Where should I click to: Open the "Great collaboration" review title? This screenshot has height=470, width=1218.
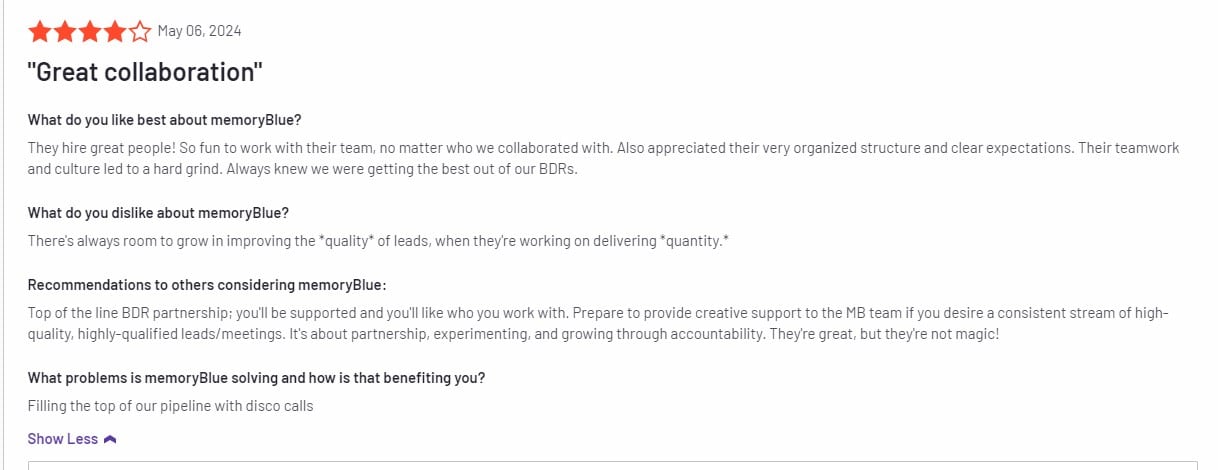[145, 72]
